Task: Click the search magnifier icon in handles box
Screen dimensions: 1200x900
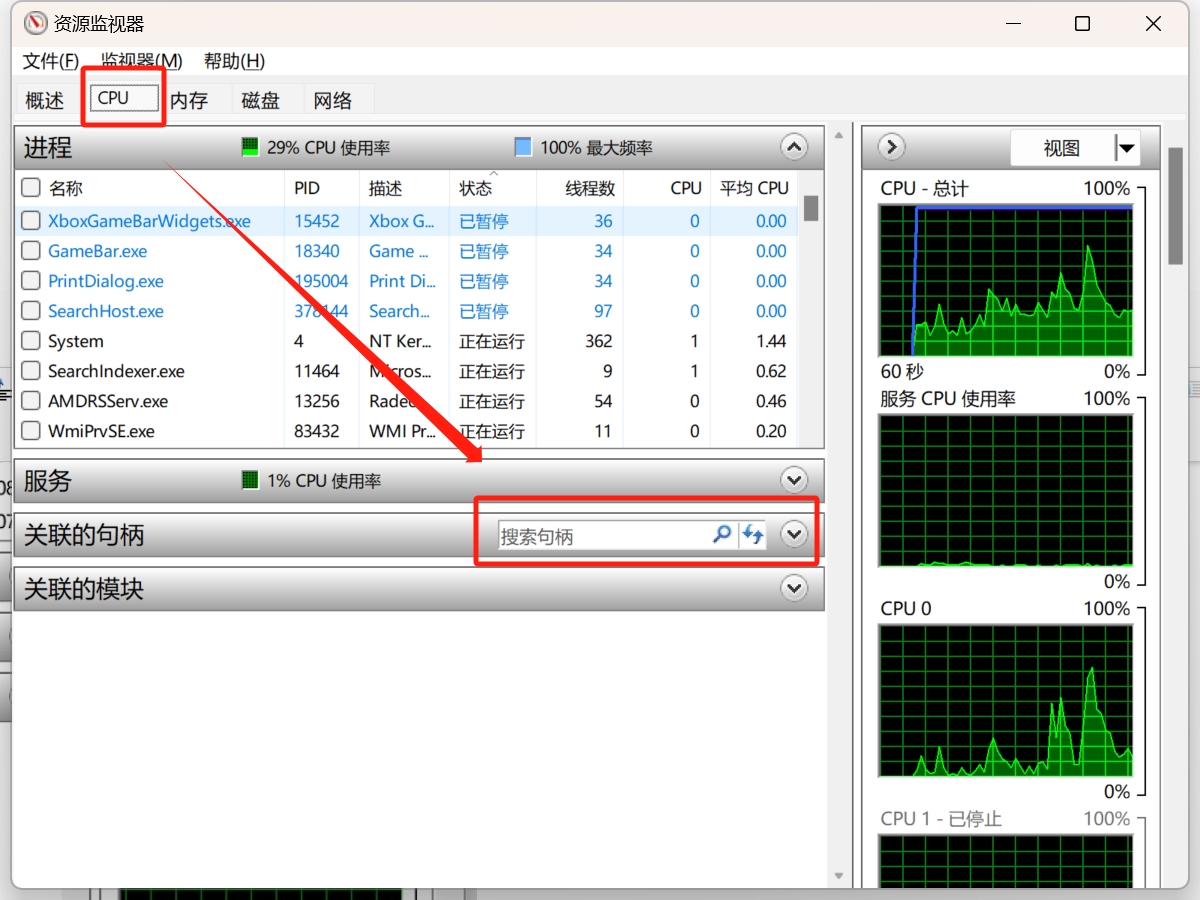Action: point(721,535)
